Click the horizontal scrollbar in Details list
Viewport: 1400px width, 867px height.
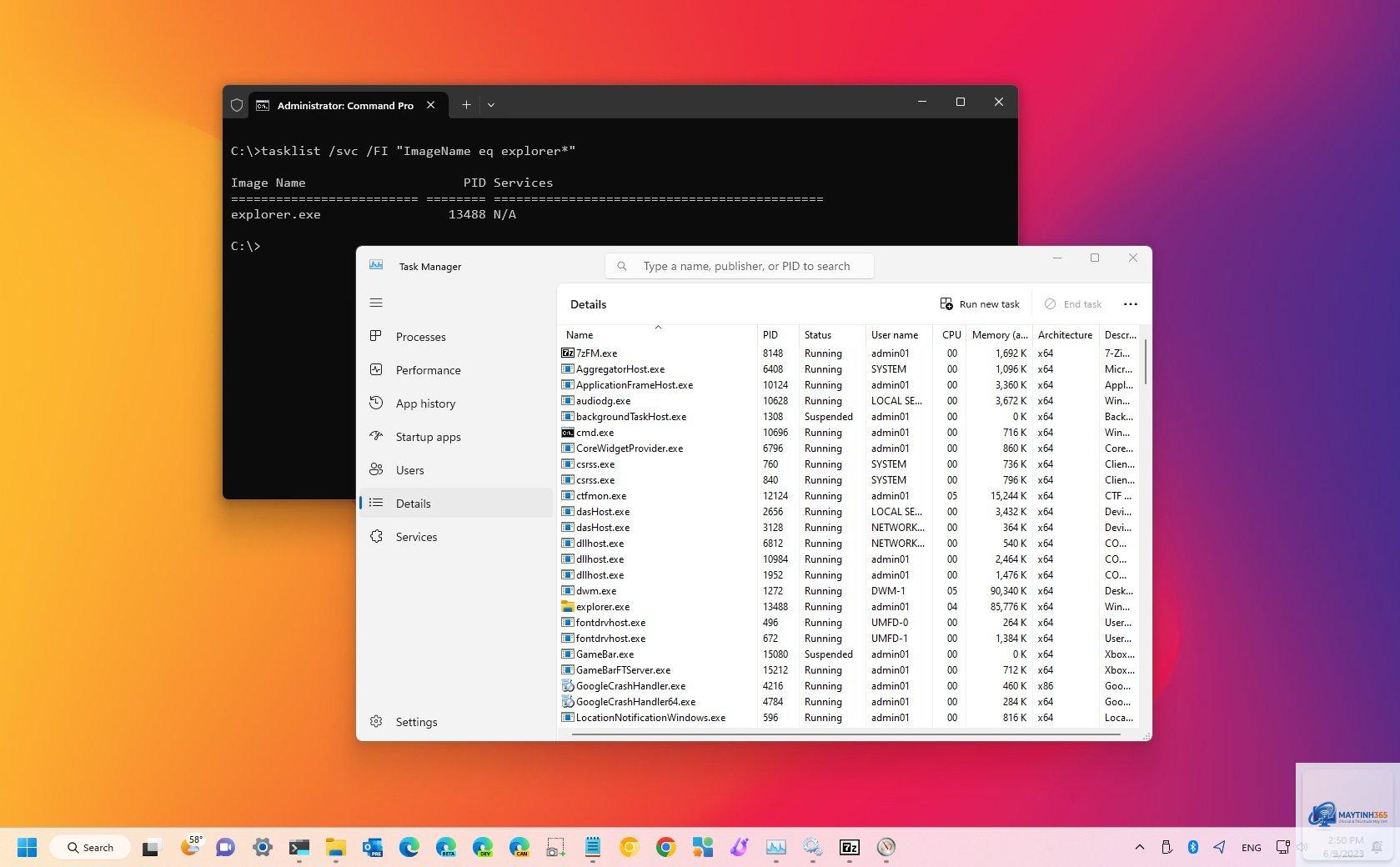[x=846, y=734]
